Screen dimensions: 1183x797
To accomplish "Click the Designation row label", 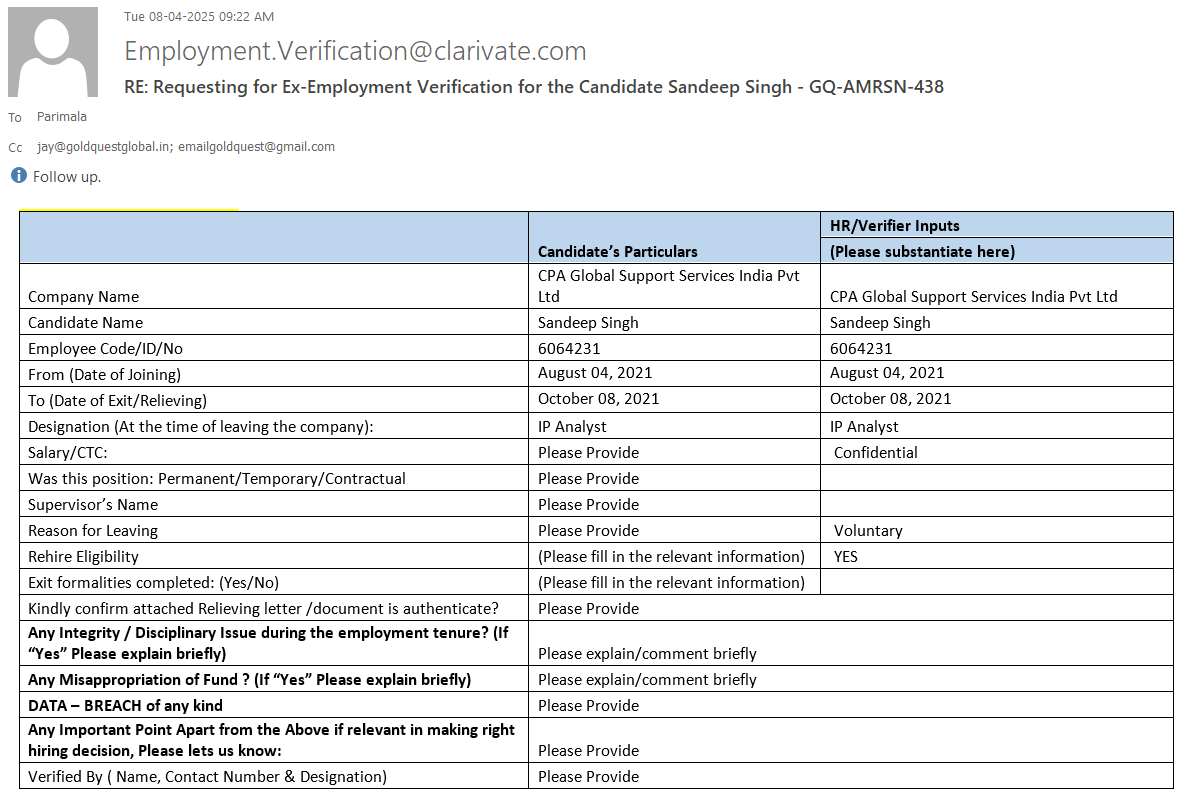I will tap(201, 426).
